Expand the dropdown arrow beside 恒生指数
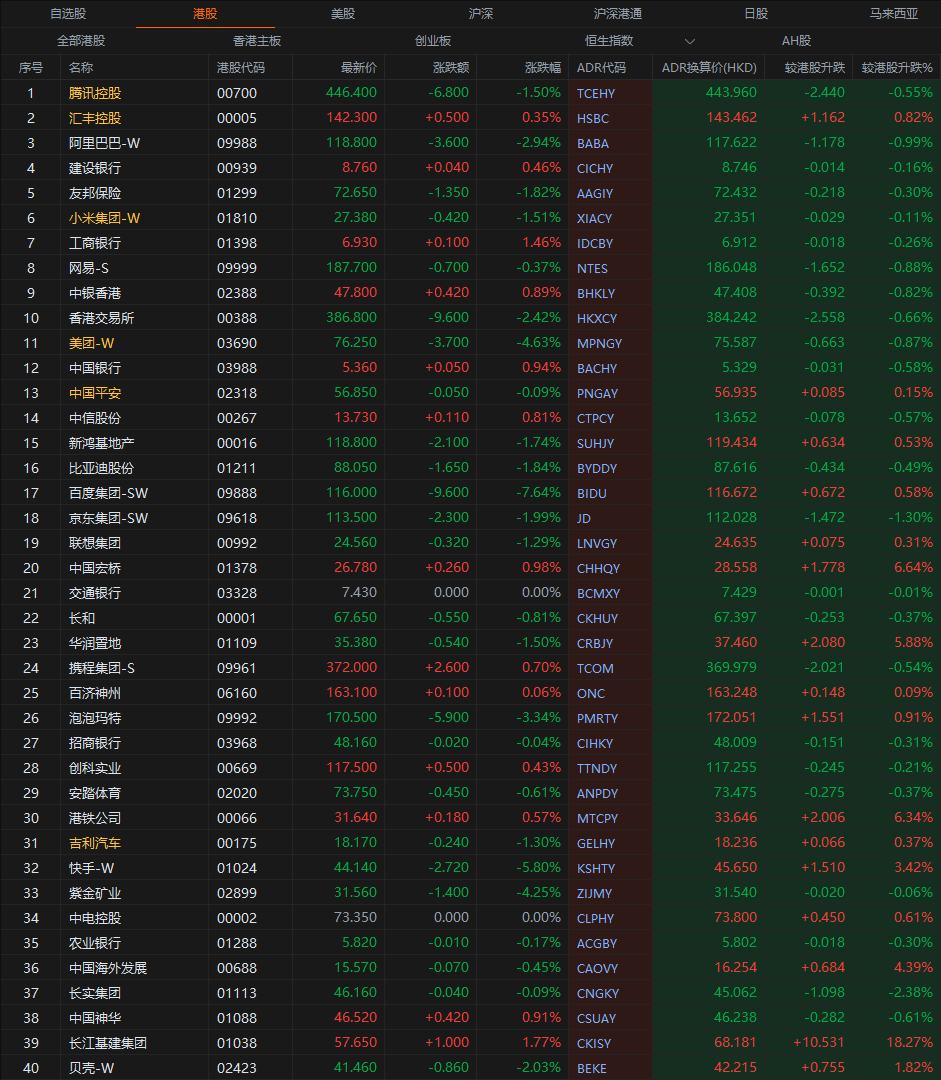The width and height of the screenshot is (941, 1080). point(690,41)
